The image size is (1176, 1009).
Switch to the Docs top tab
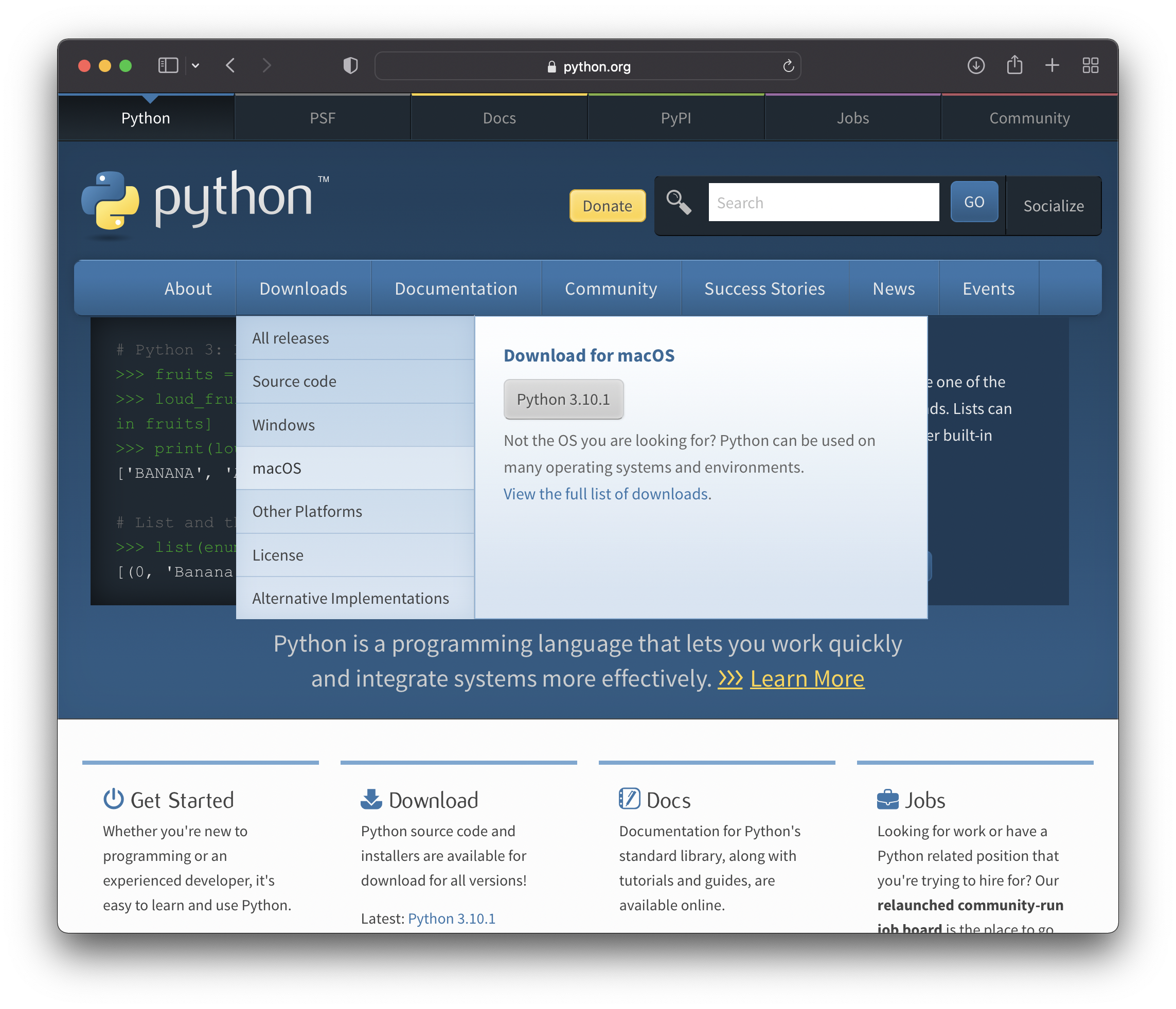click(499, 118)
